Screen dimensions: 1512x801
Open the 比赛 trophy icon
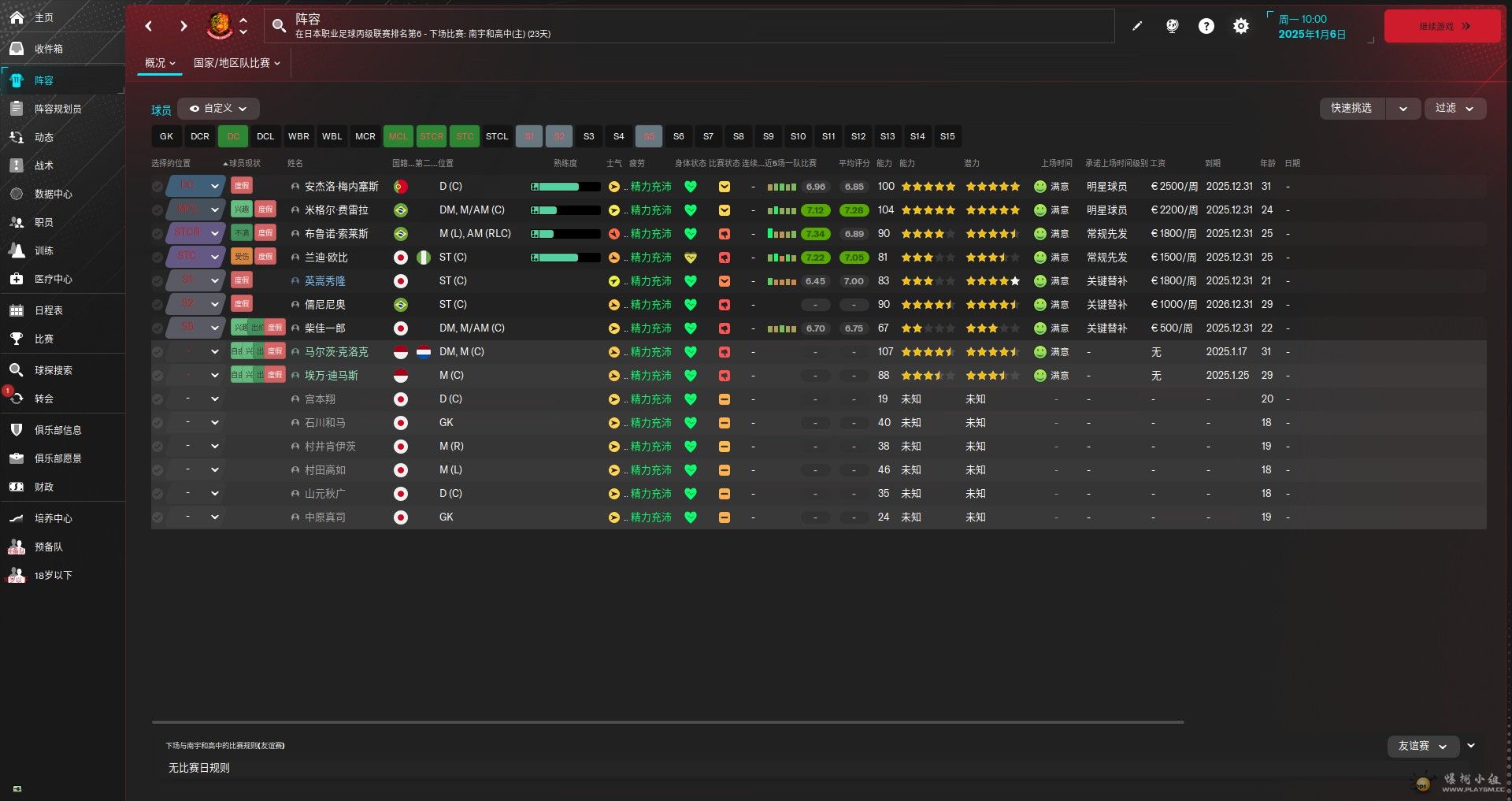(x=17, y=339)
